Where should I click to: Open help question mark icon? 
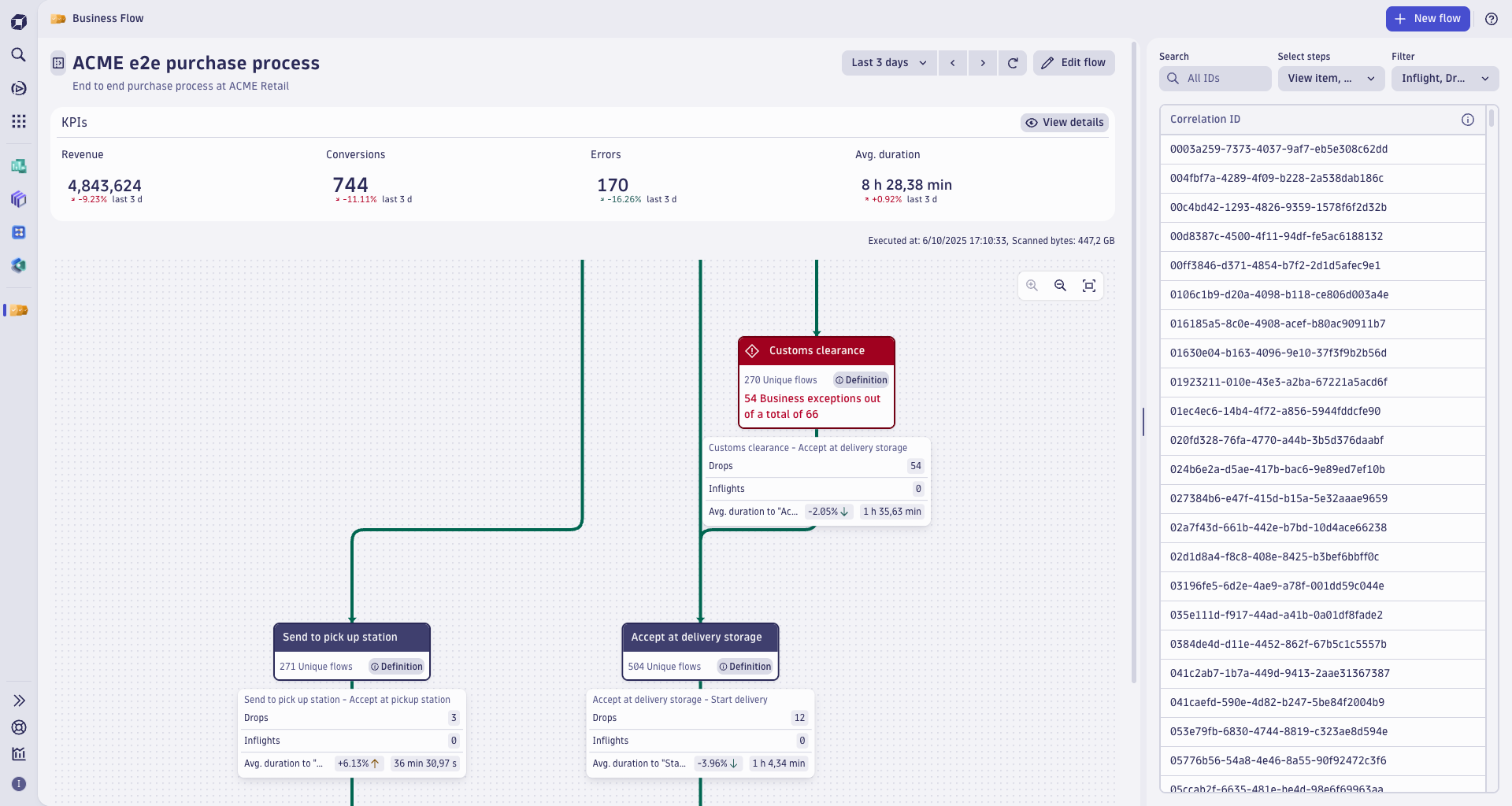1491,19
